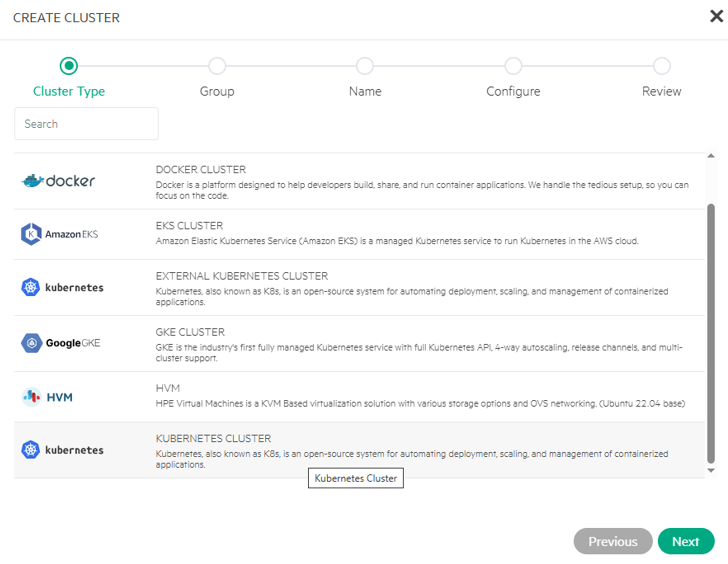Select the DOCKER CLUSTER title

tap(201, 169)
